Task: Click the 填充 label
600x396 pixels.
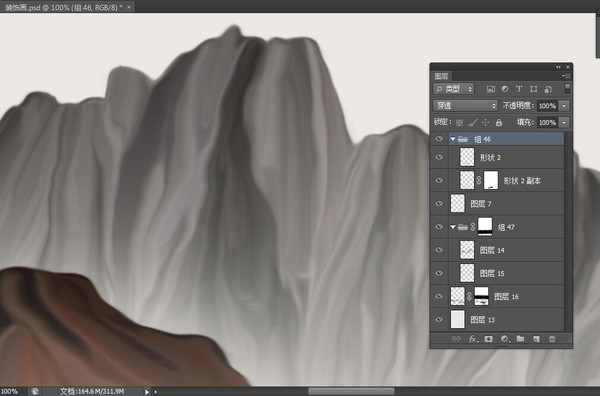Action: (525, 122)
